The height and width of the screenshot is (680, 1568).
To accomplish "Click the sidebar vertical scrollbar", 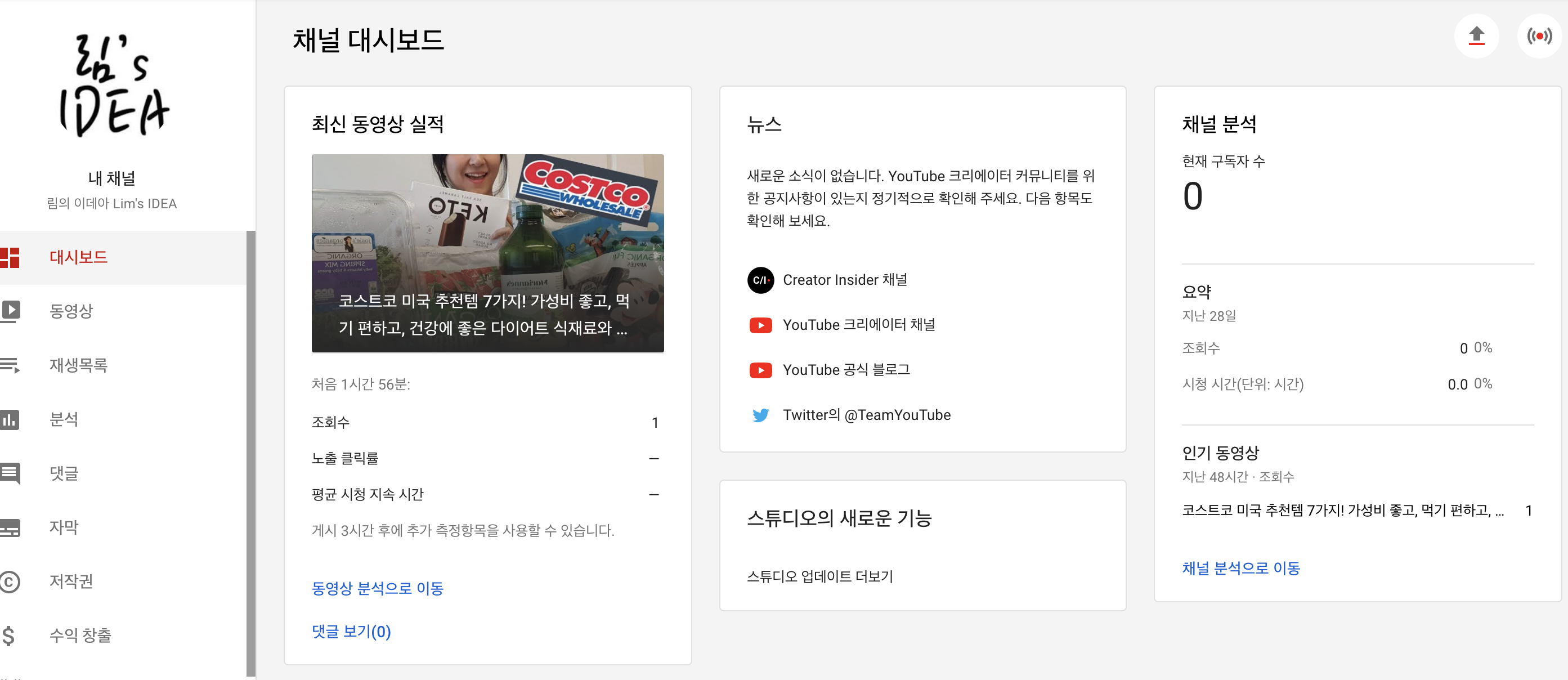I will point(250,453).
